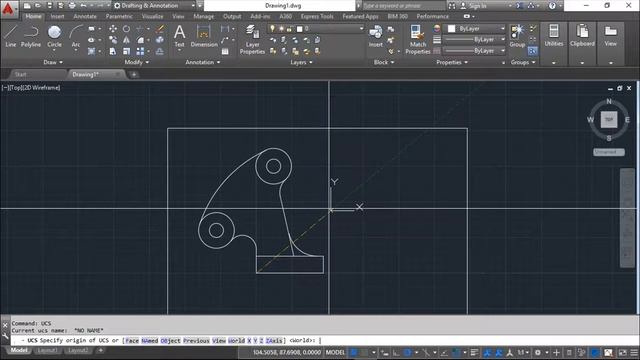Image resolution: width=640 pixels, height=360 pixels.
Task: Expand the Properties panel dropdown
Action: (452, 62)
